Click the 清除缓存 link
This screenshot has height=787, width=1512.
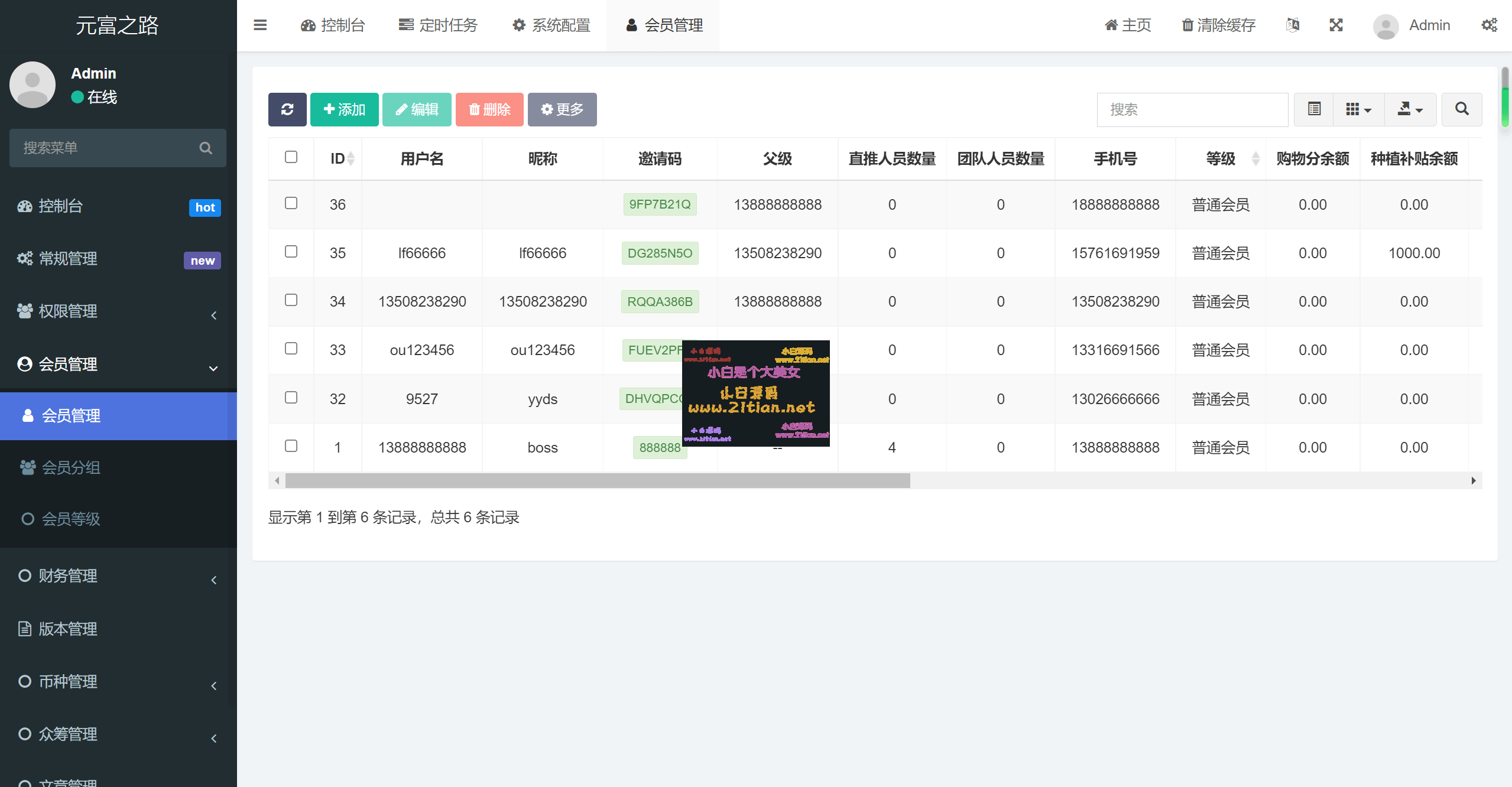click(1218, 25)
